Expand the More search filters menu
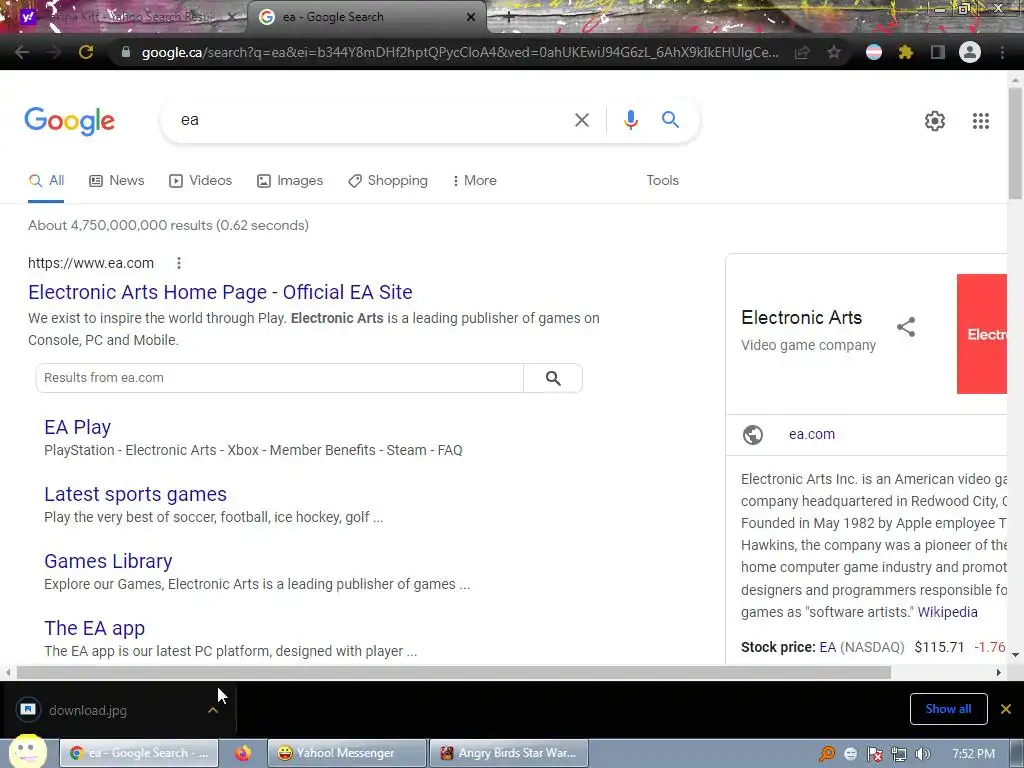Viewport: 1024px width, 768px height. coord(475,181)
